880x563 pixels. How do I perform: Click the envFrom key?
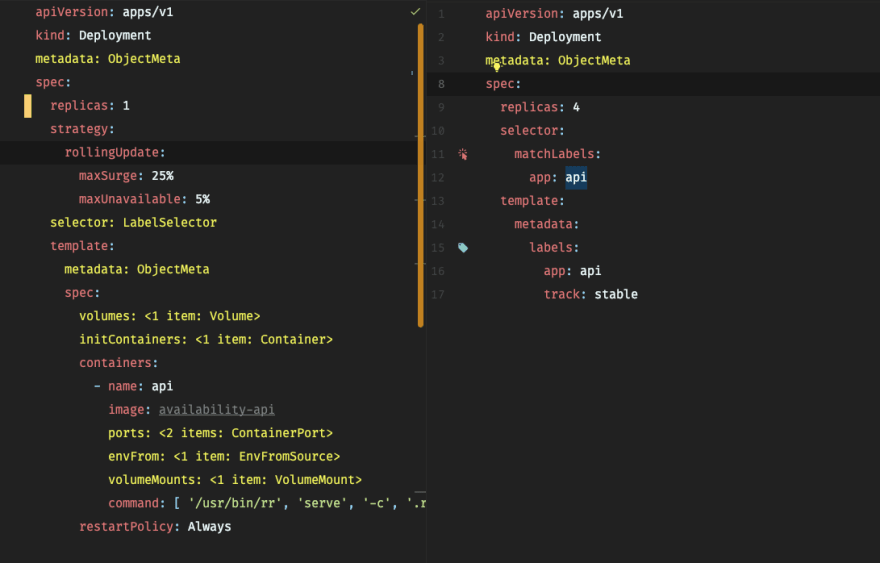click(134, 456)
